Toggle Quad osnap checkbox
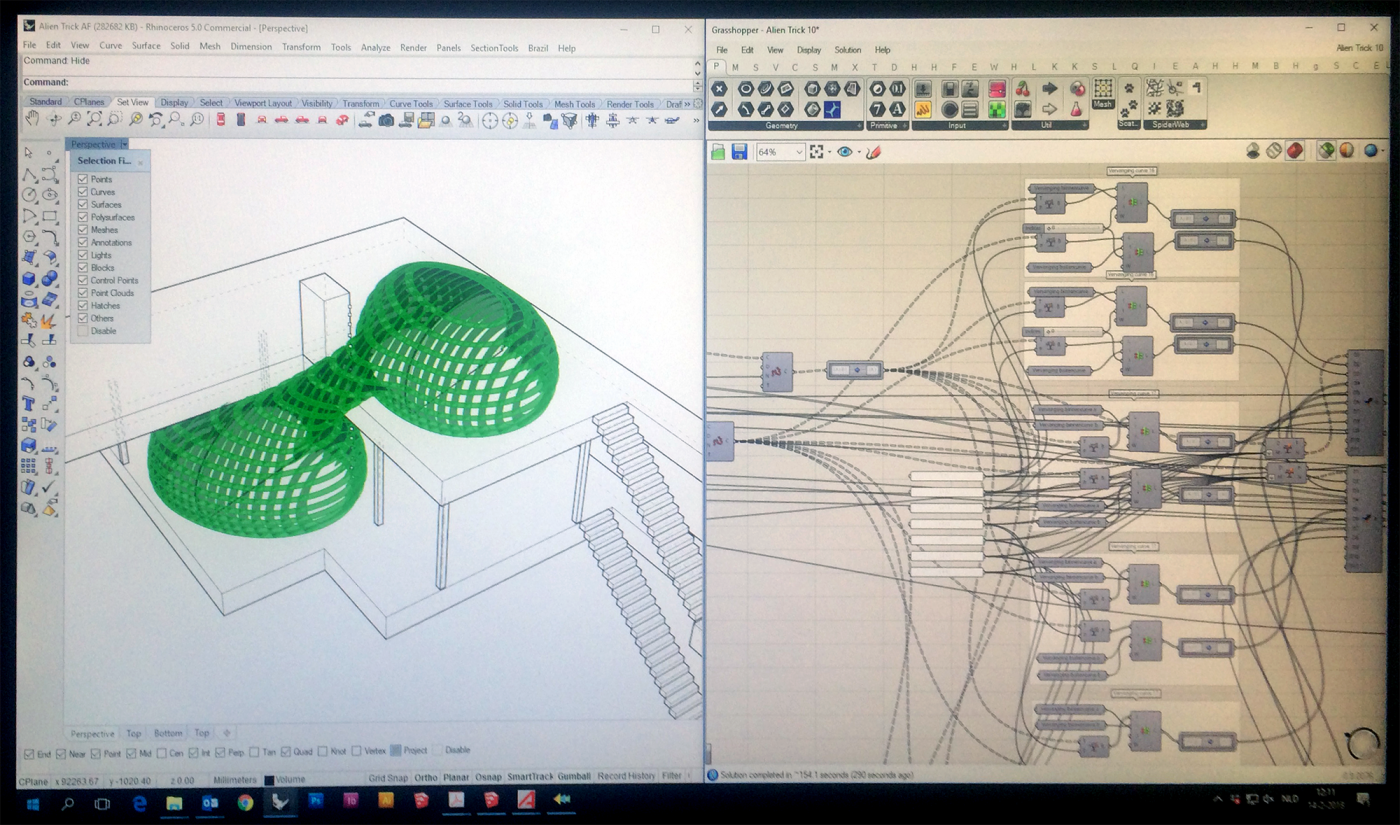Screen dimensions: 1400x825 click(x=286, y=752)
